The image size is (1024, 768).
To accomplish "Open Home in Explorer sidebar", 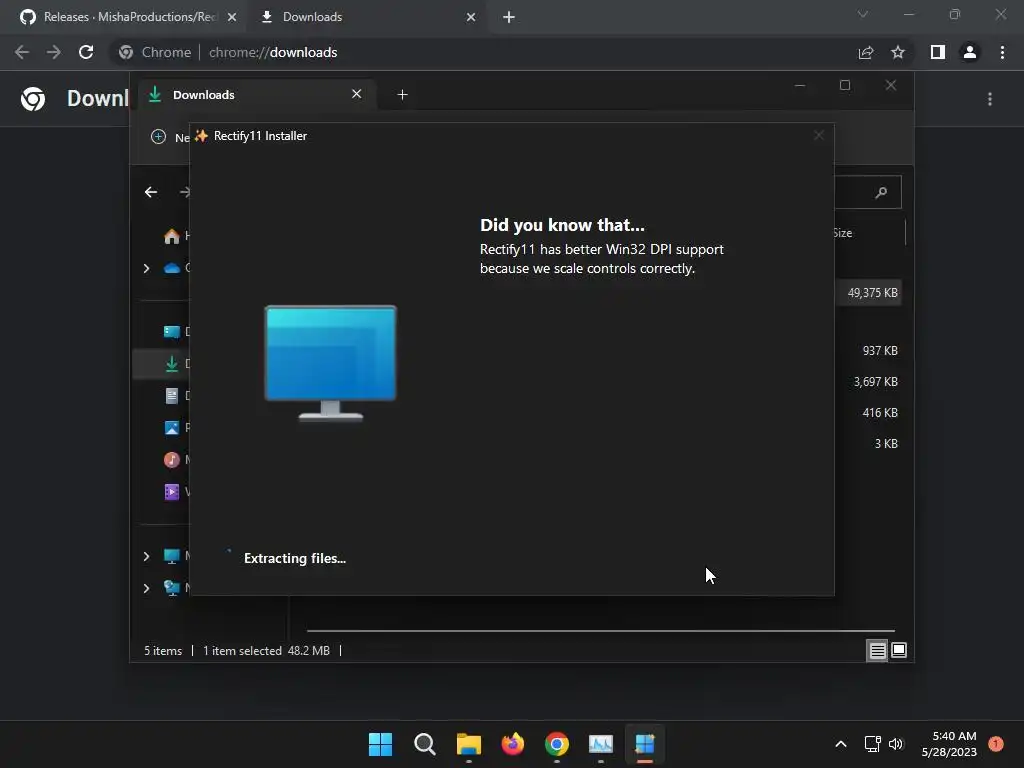I will pos(172,236).
